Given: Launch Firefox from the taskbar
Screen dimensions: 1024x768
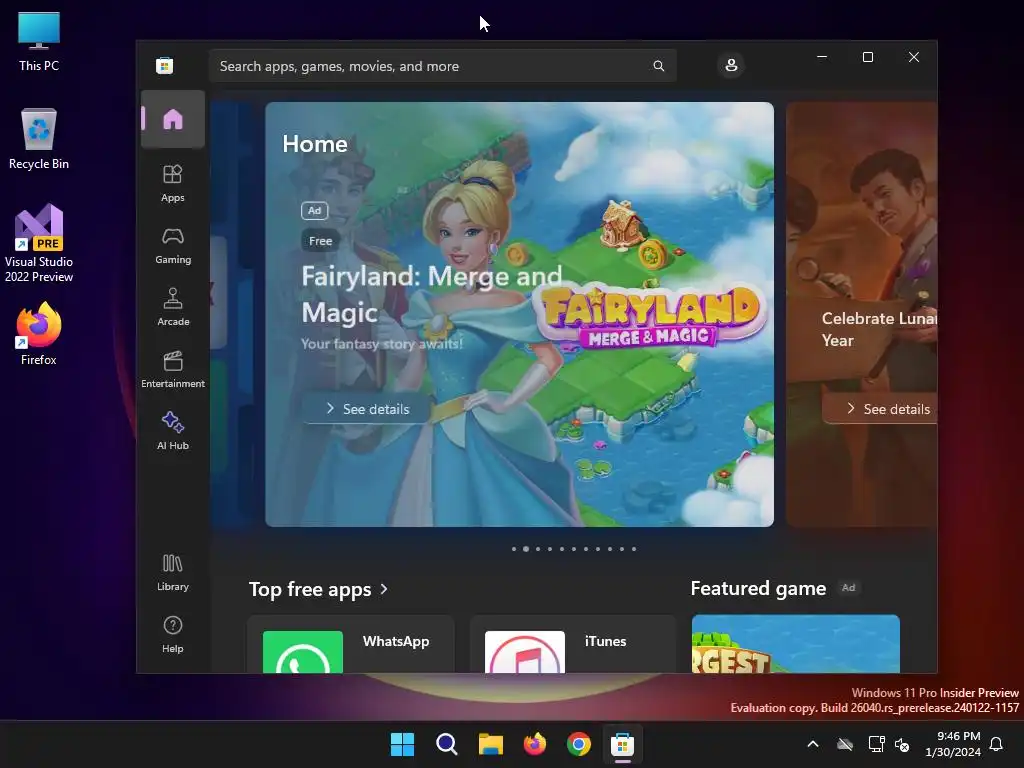Looking at the screenshot, I should (x=535, y=744).
